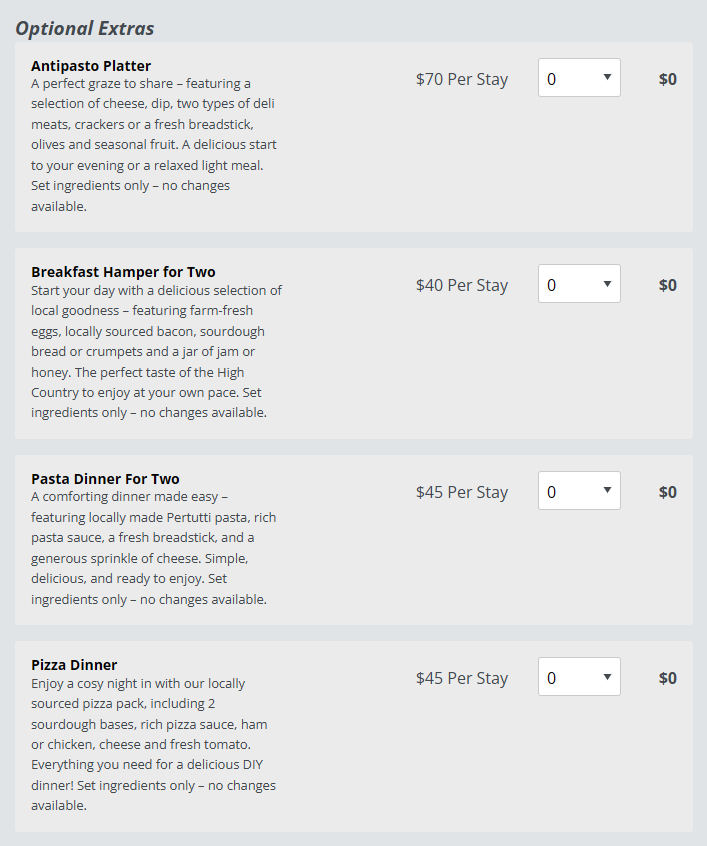Expand the Pizza Dinner quantity dropdown
The image size is (707, 846).
tap(579, 677)
